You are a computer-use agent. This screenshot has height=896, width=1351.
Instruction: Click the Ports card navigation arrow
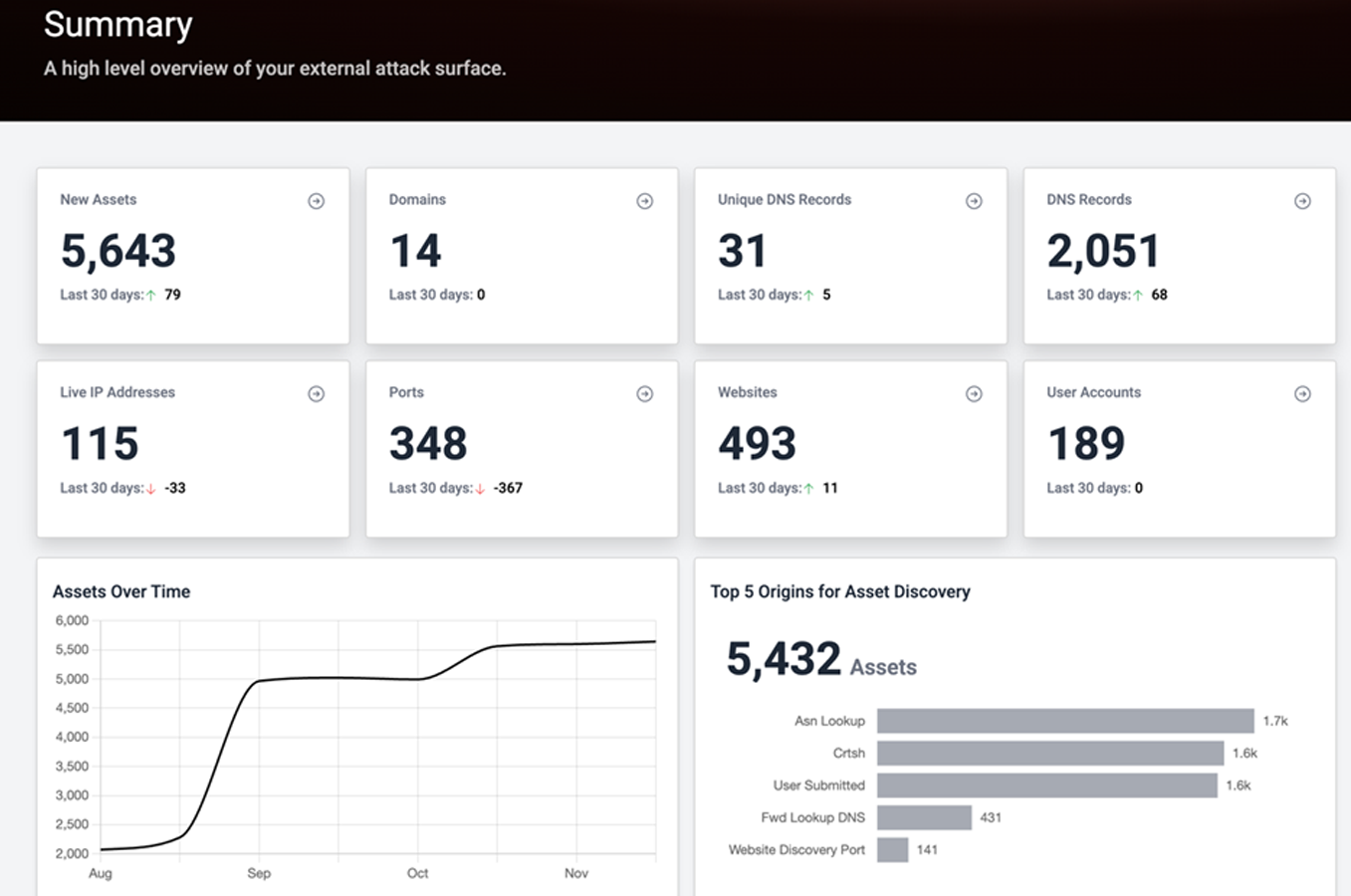(645, 393)
